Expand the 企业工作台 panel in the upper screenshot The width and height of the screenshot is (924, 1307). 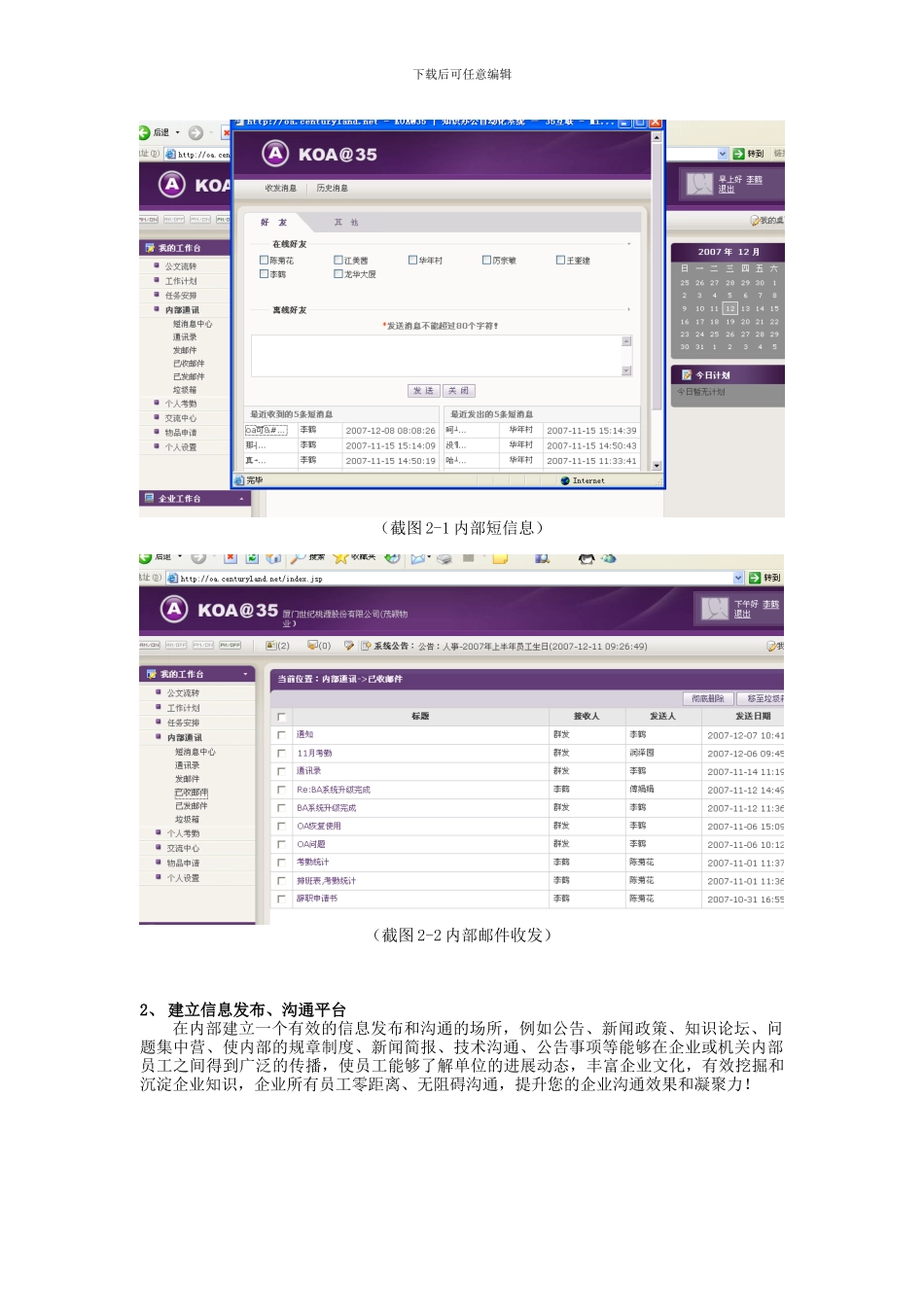click(x=241, y=499)
